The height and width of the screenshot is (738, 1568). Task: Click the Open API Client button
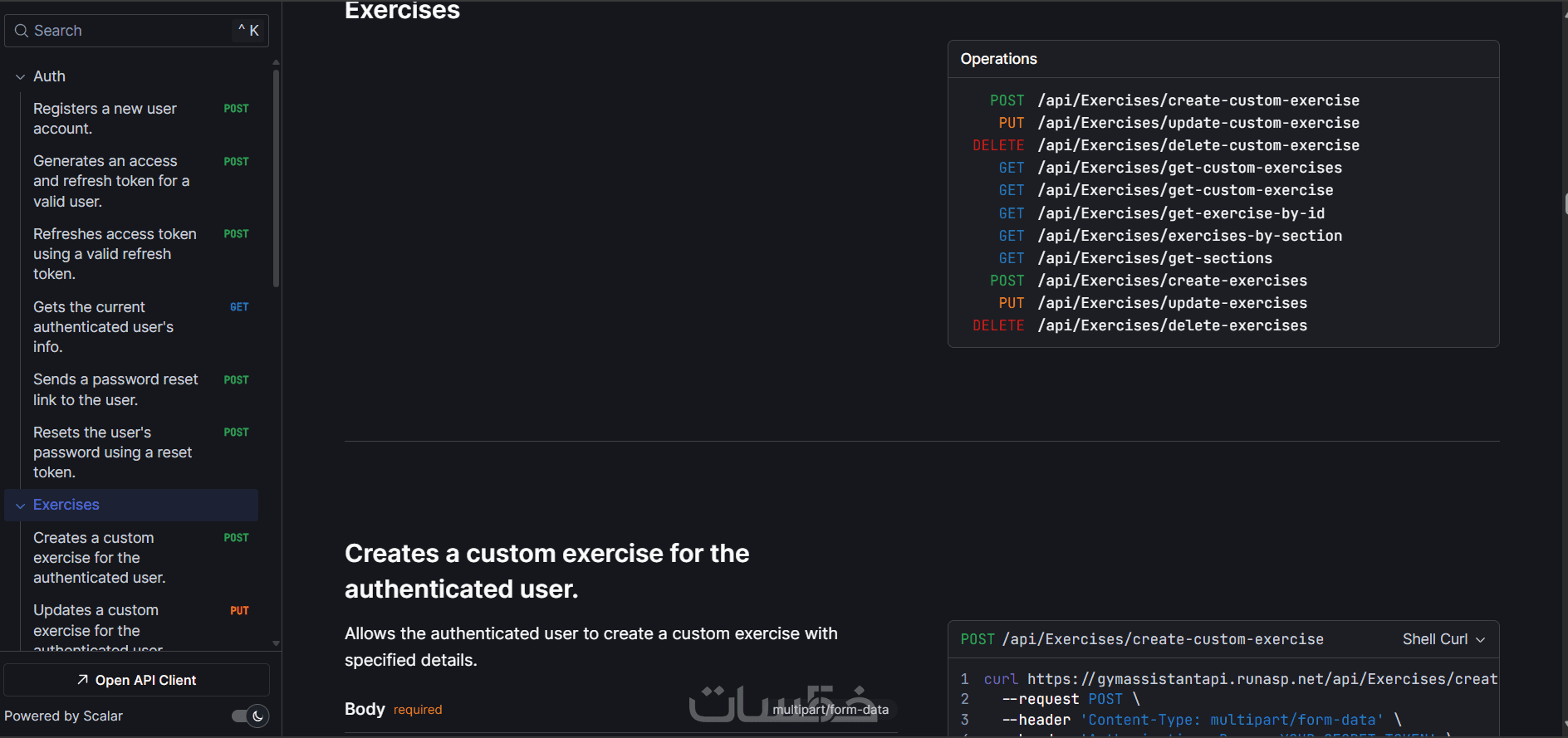[136, 680]
